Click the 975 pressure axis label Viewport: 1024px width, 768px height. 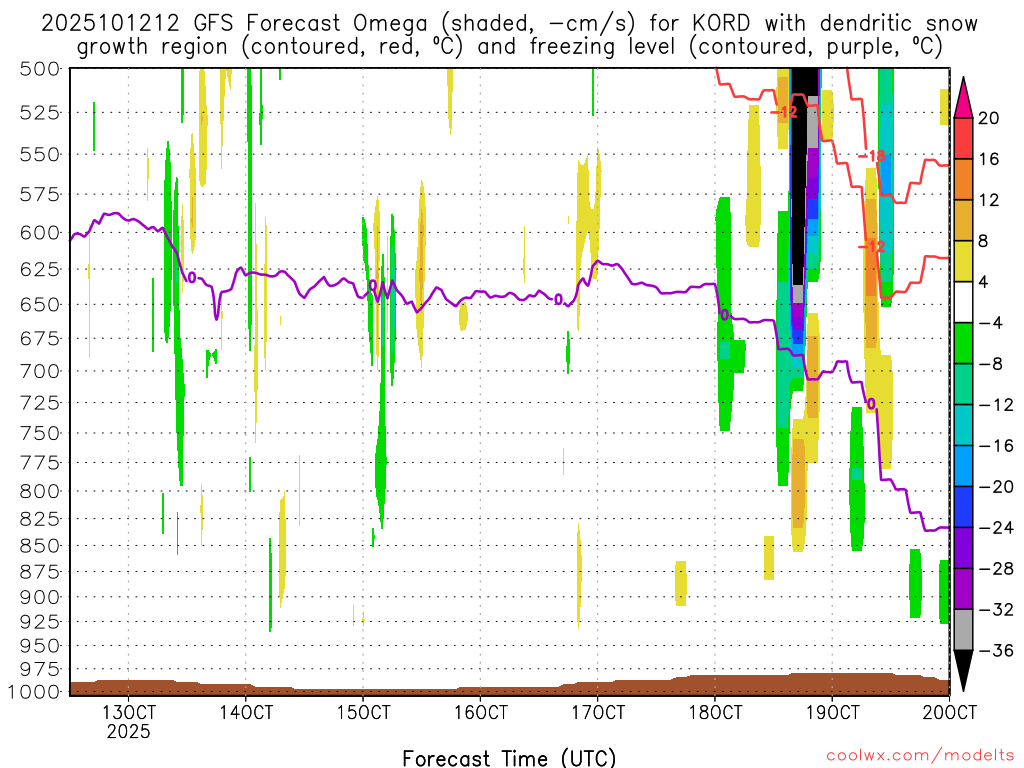(x=39, y=669)
